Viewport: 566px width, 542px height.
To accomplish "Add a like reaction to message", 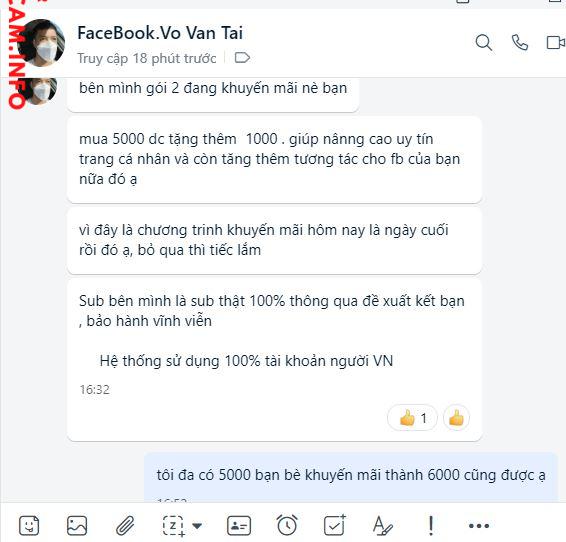I will 456,418.
